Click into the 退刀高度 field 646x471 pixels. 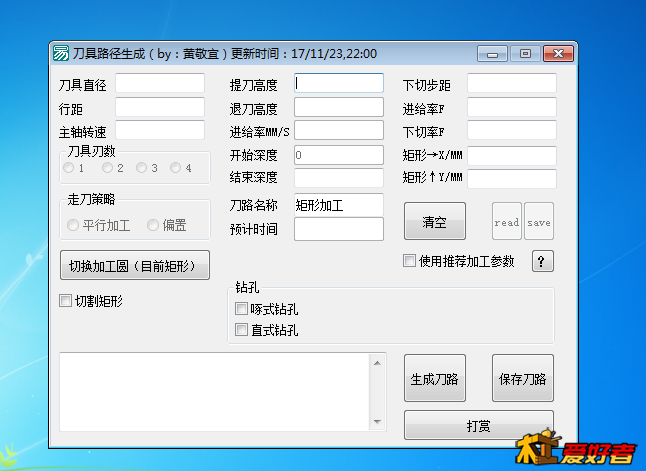click(339, 107)
